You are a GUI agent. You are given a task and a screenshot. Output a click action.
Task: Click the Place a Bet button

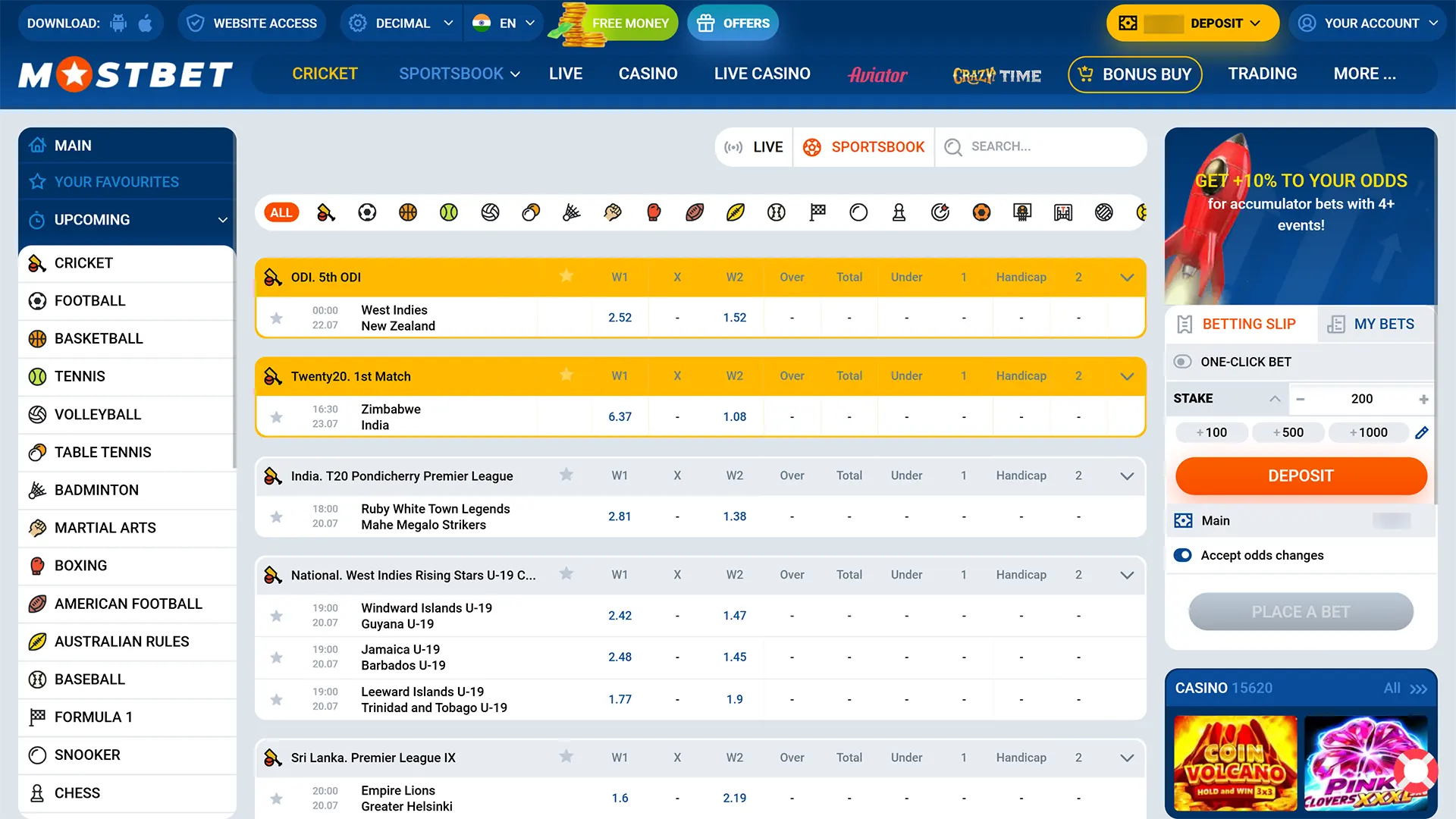(x=1301, y=612)
